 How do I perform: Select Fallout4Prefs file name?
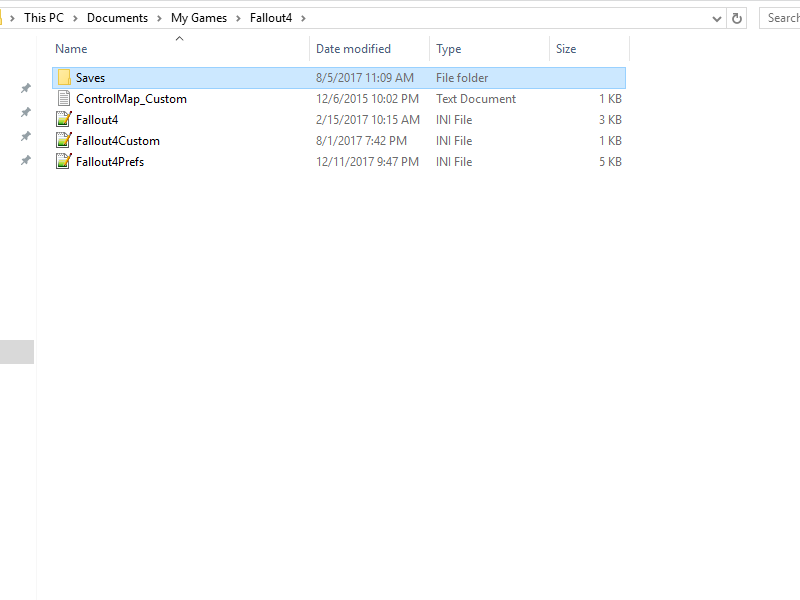[x=110, y=161]
